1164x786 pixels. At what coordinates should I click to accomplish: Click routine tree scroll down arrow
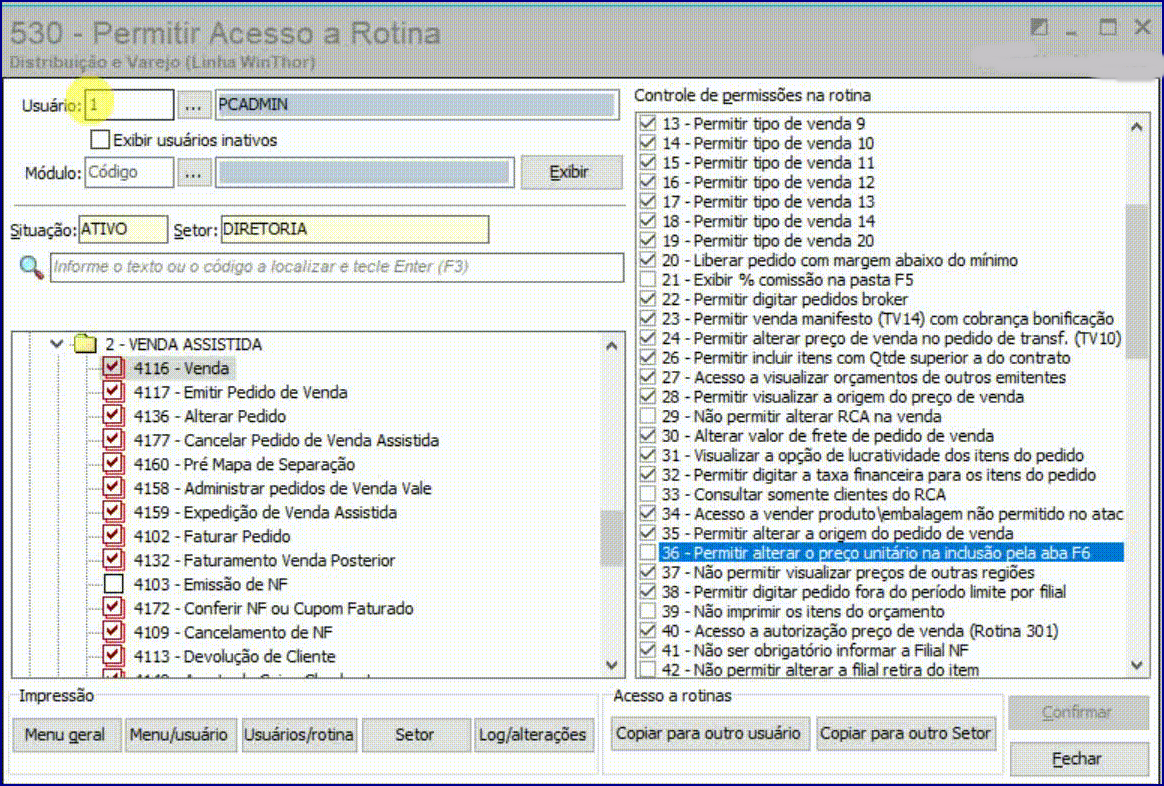pos(612,666)
